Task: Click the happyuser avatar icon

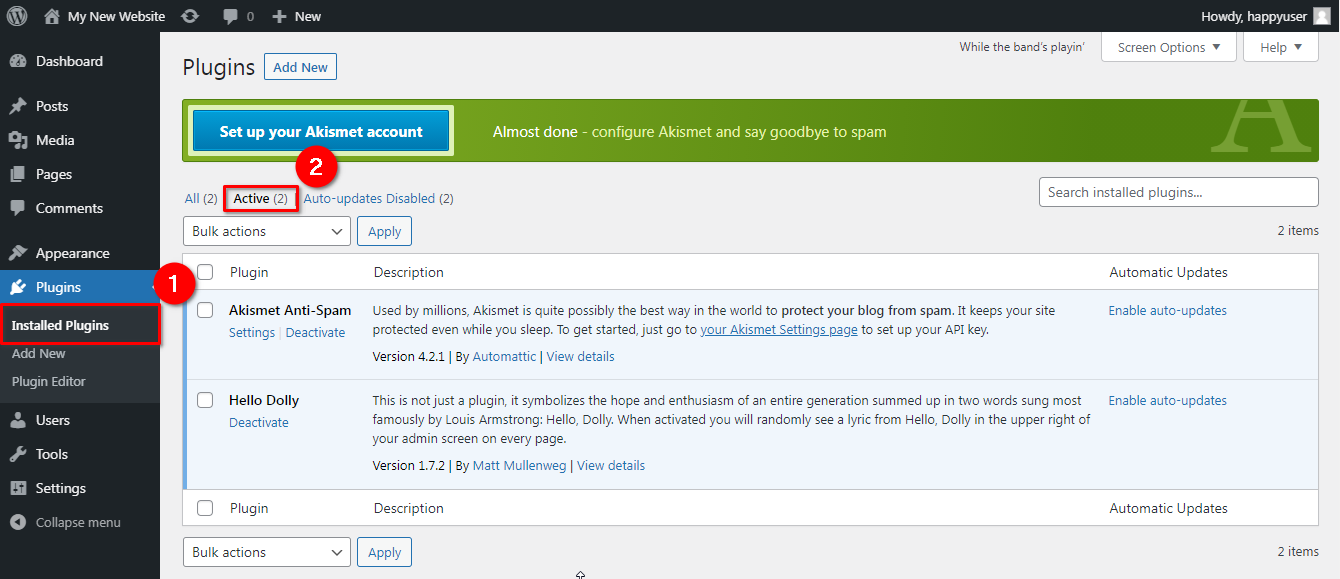Action: point(1321,16)
